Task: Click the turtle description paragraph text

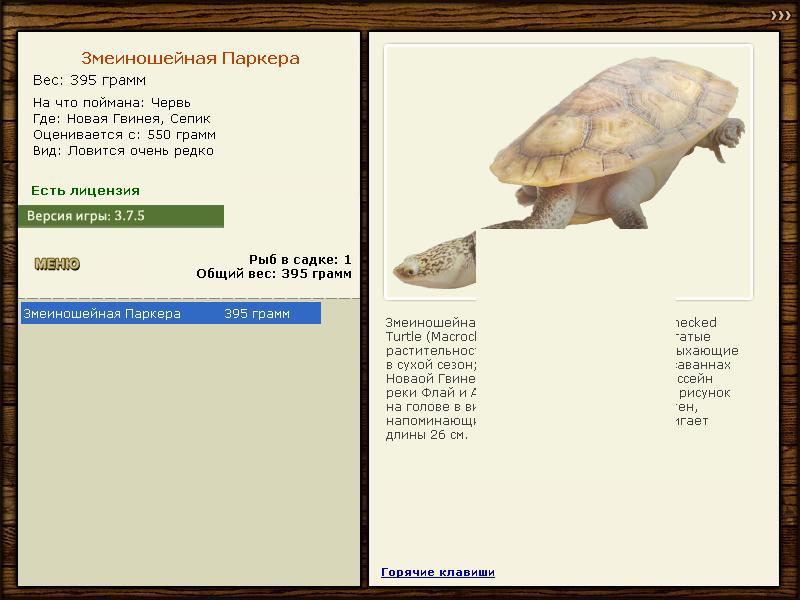Action: click(562, 379)
